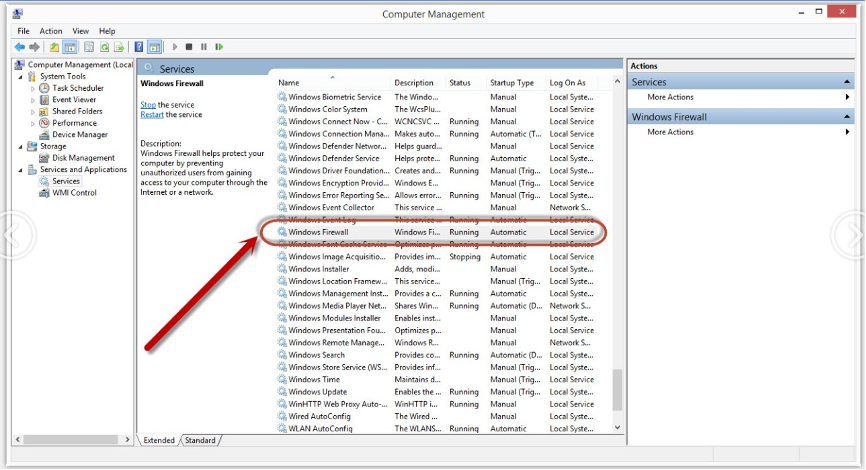Click the blue Help question mark icon
The height and width of the screenshot is (470, 866).
click(138, 47)
